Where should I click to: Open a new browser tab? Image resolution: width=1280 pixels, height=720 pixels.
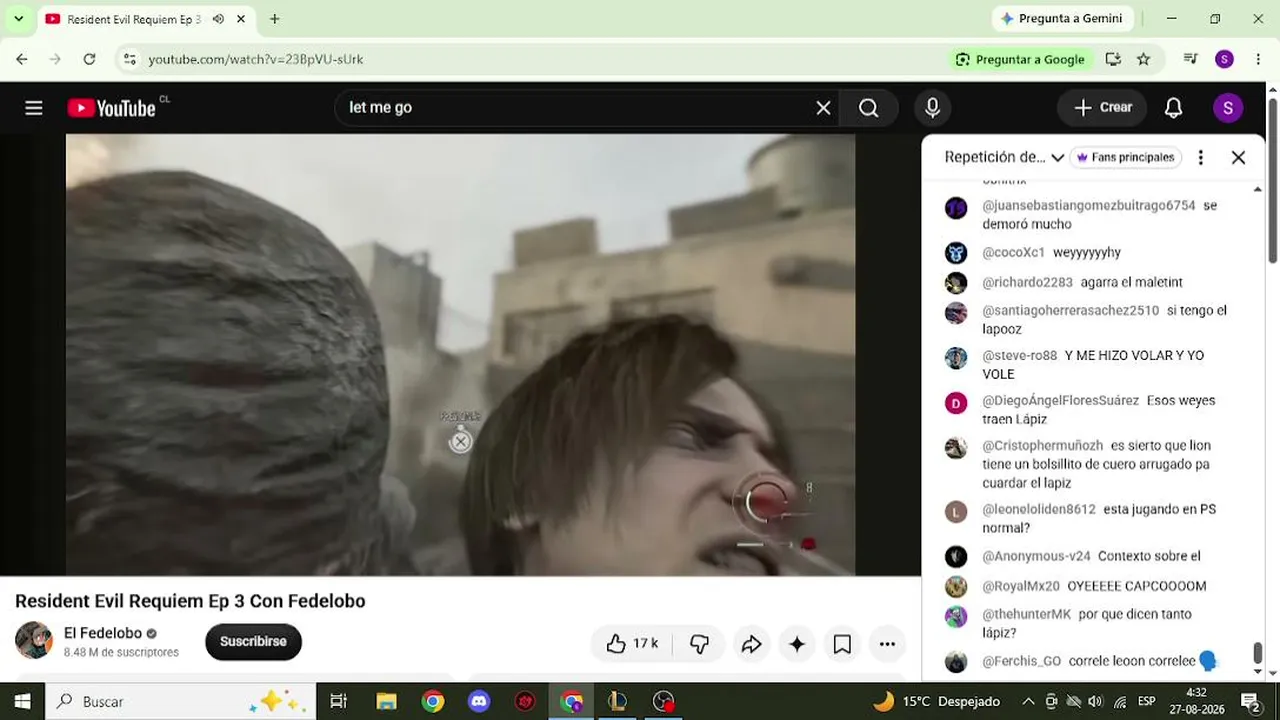(x=275, y=19)
